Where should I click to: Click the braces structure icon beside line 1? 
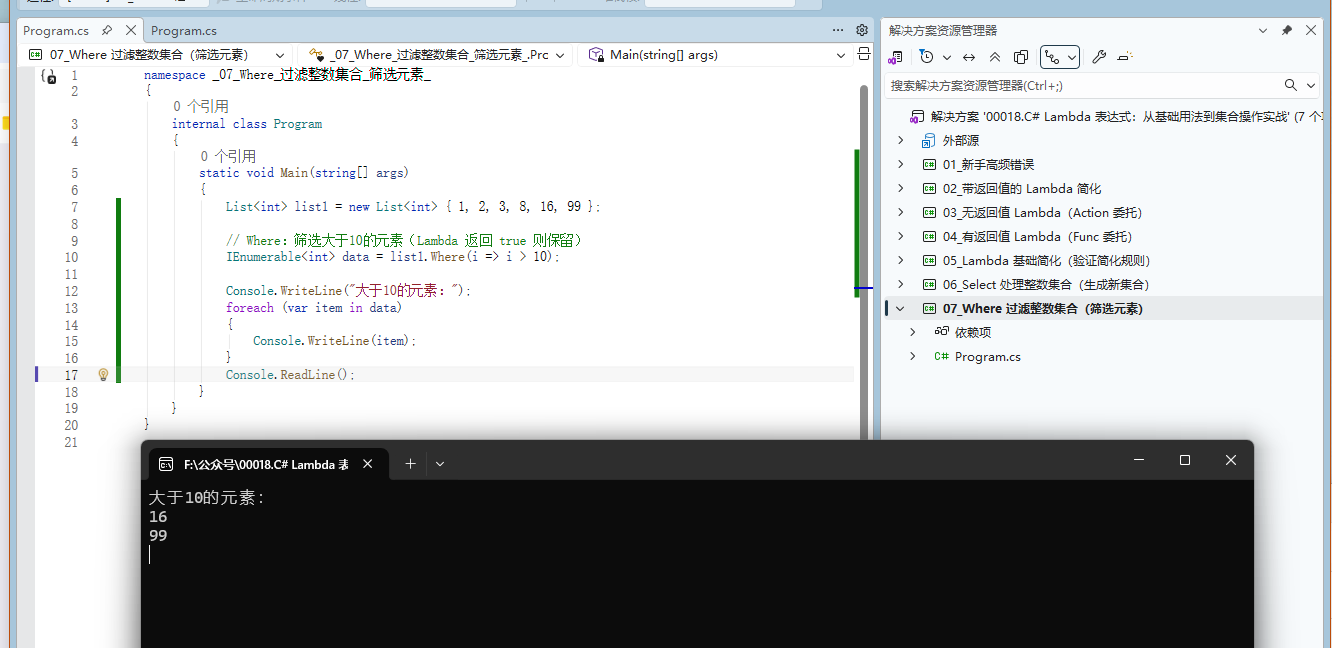pyautogui.click(x=48, y=76)
